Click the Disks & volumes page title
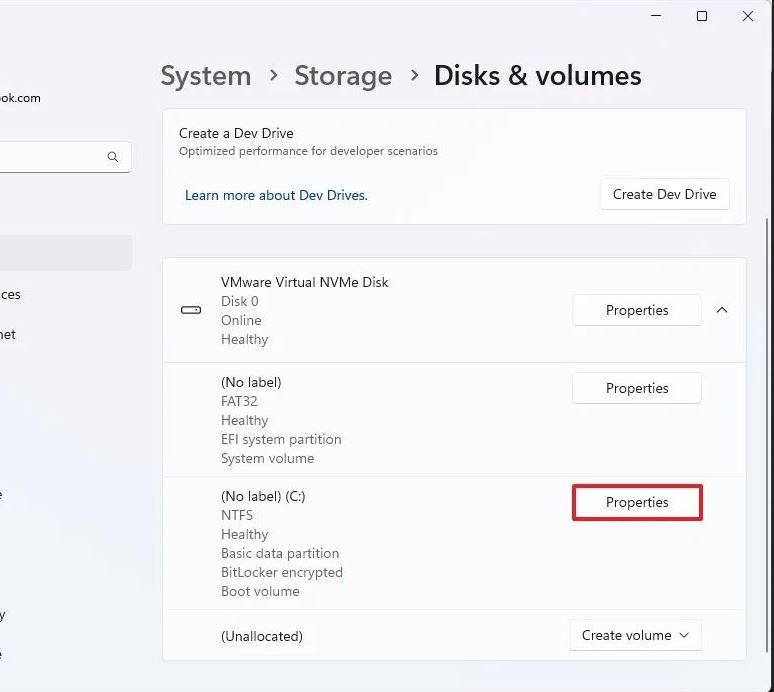The width and height of the screenshot is (774, 692). coord(537,76)
